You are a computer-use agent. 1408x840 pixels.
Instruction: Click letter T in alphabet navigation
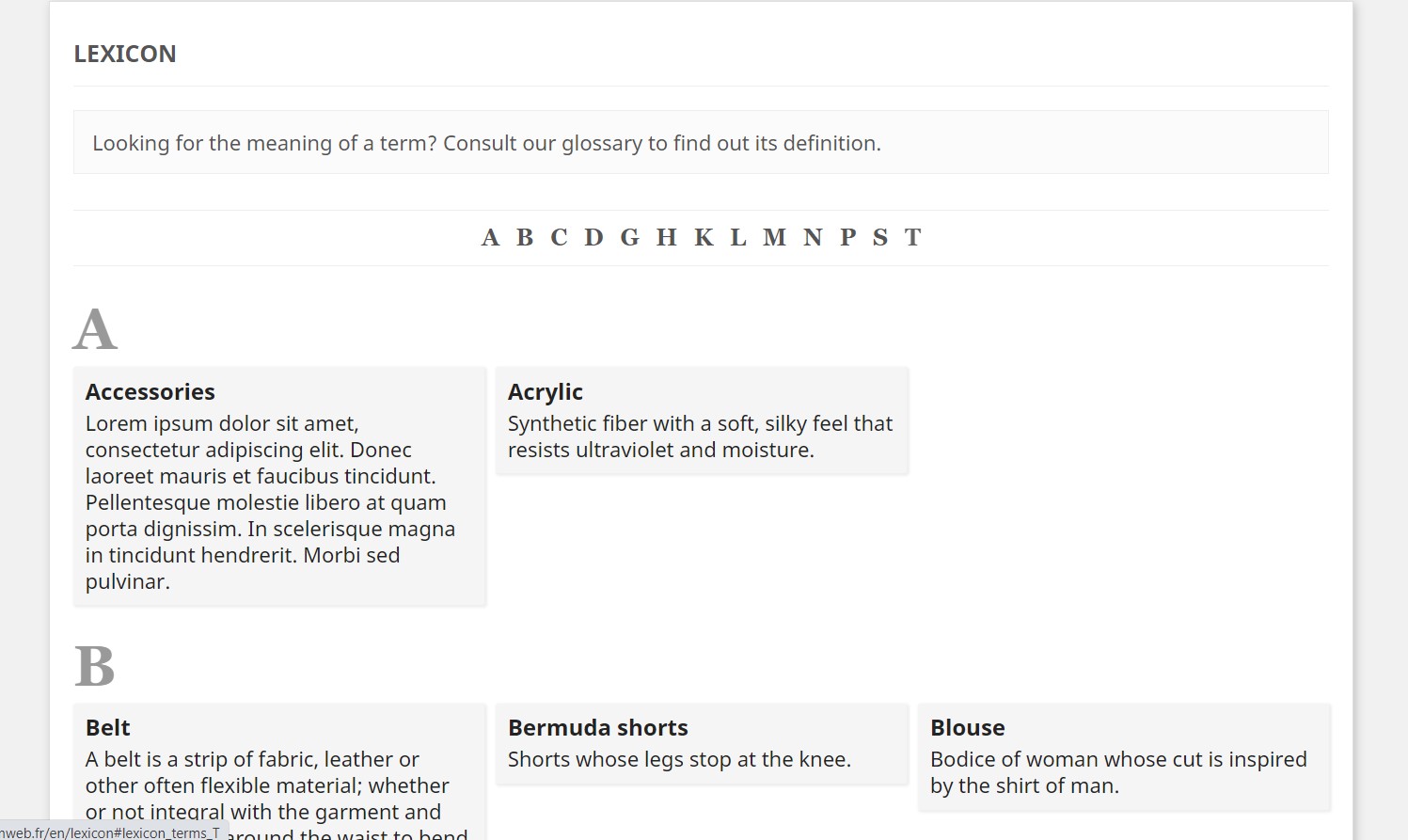912,238
